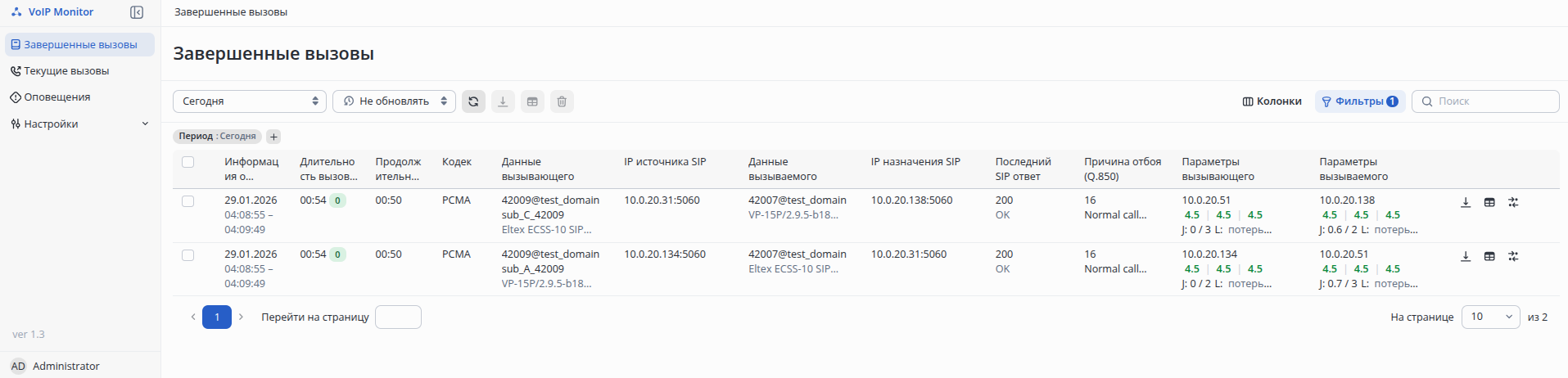
Task: Open the 'Сегодня' period dropdown
Action: 249,101
